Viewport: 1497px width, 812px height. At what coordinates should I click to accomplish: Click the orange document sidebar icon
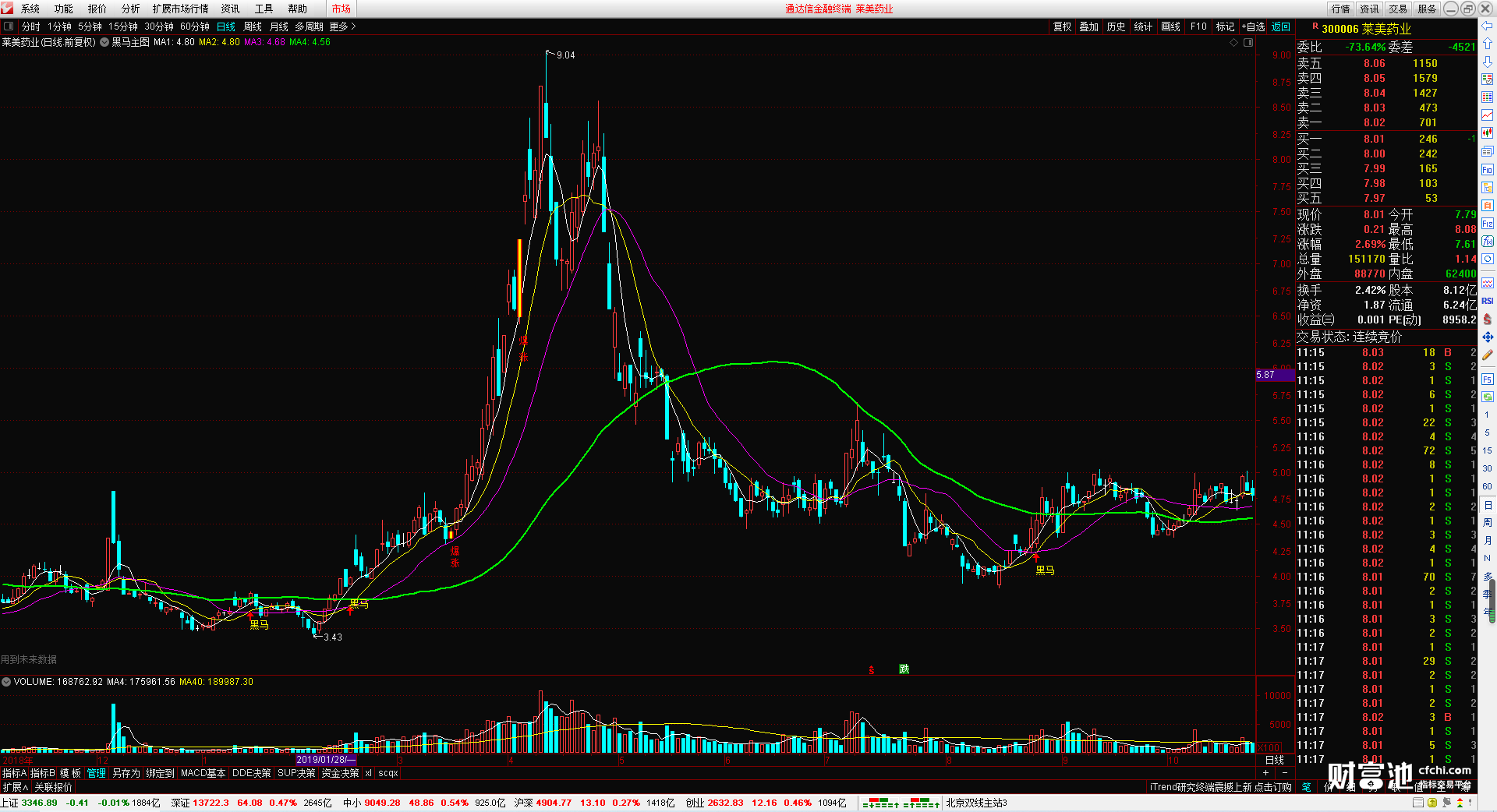click(x=1488, y=206)
